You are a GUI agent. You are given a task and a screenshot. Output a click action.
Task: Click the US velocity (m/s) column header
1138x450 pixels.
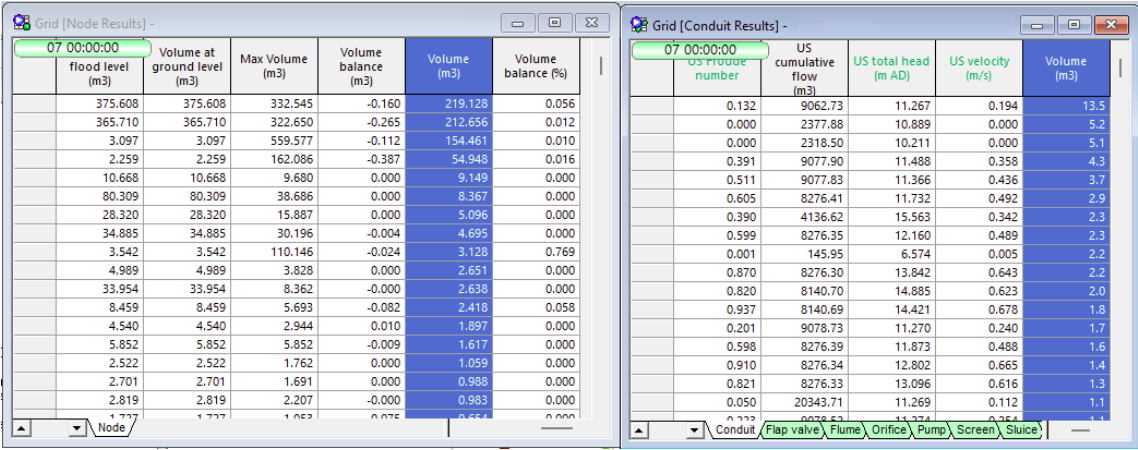978,69
